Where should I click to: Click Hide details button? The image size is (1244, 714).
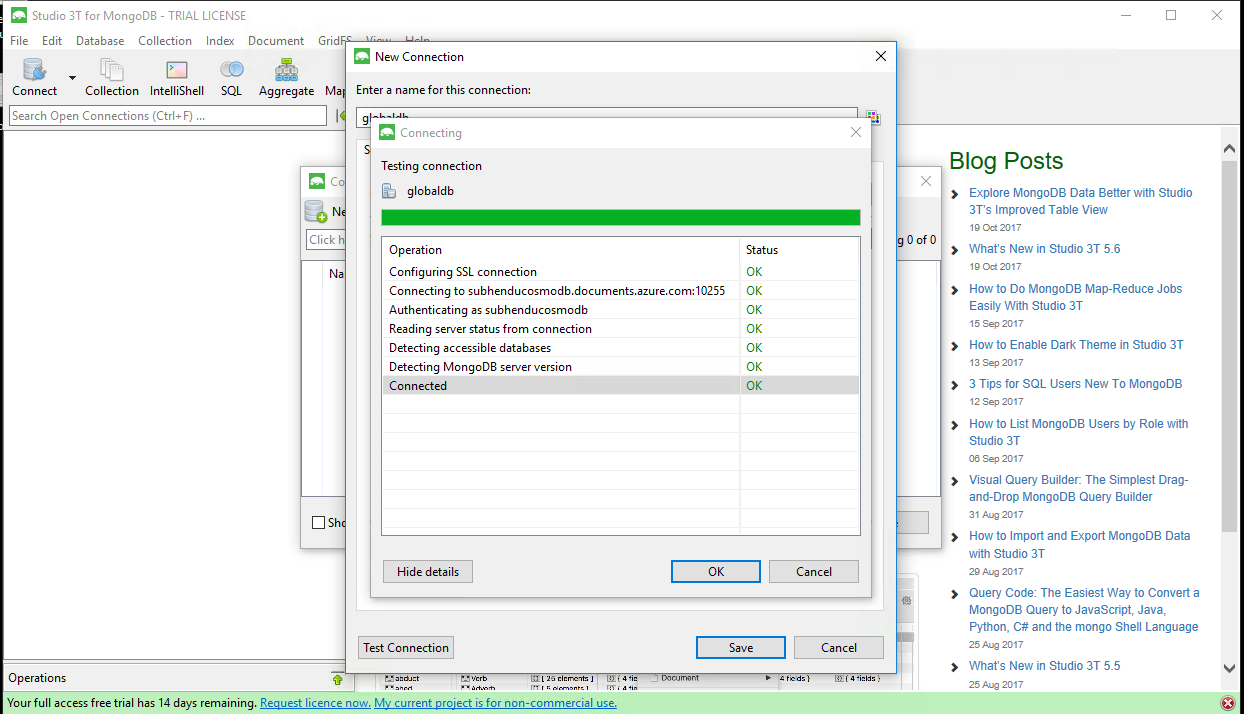pyautogui.click(x=428, y=572)
